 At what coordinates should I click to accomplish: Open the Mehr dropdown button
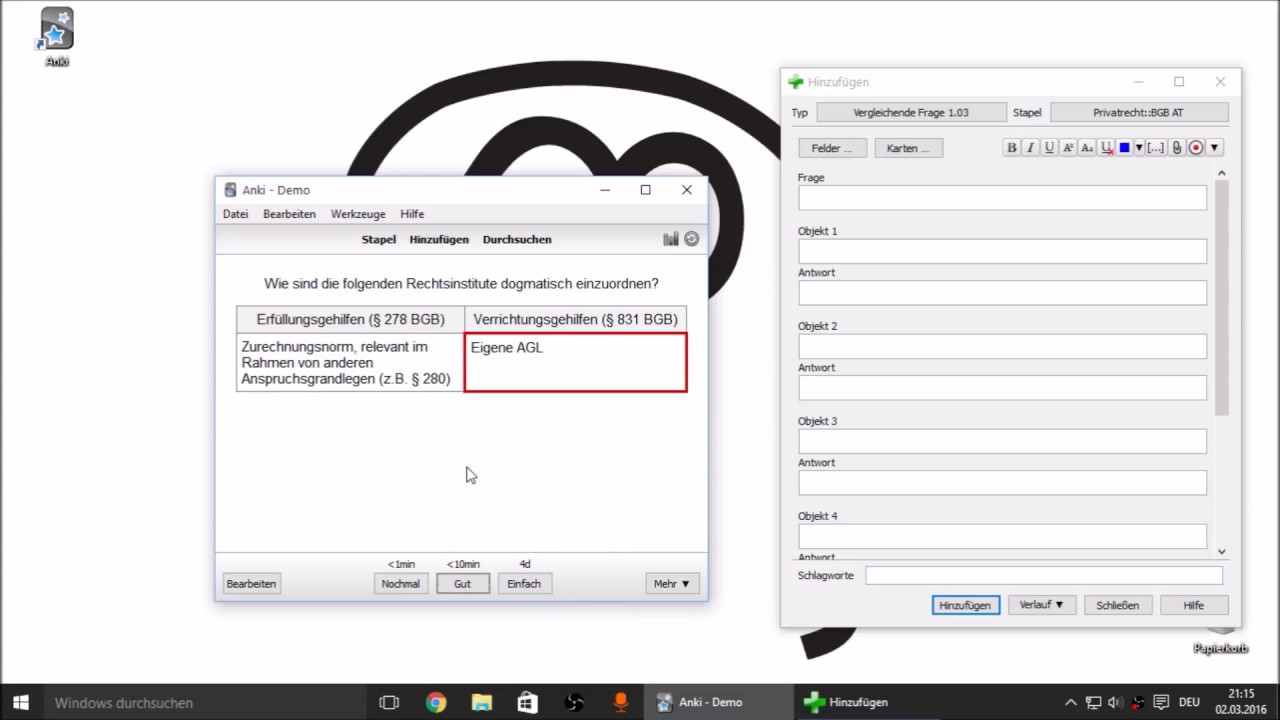pos(672,584)
